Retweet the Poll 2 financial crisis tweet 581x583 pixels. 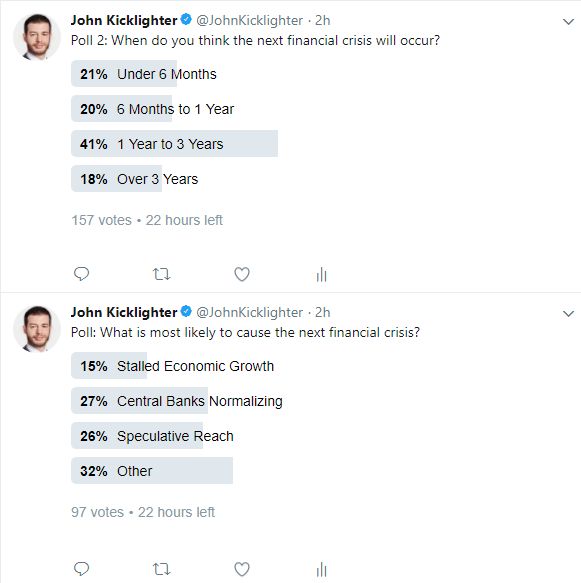[x=161, y=274]
